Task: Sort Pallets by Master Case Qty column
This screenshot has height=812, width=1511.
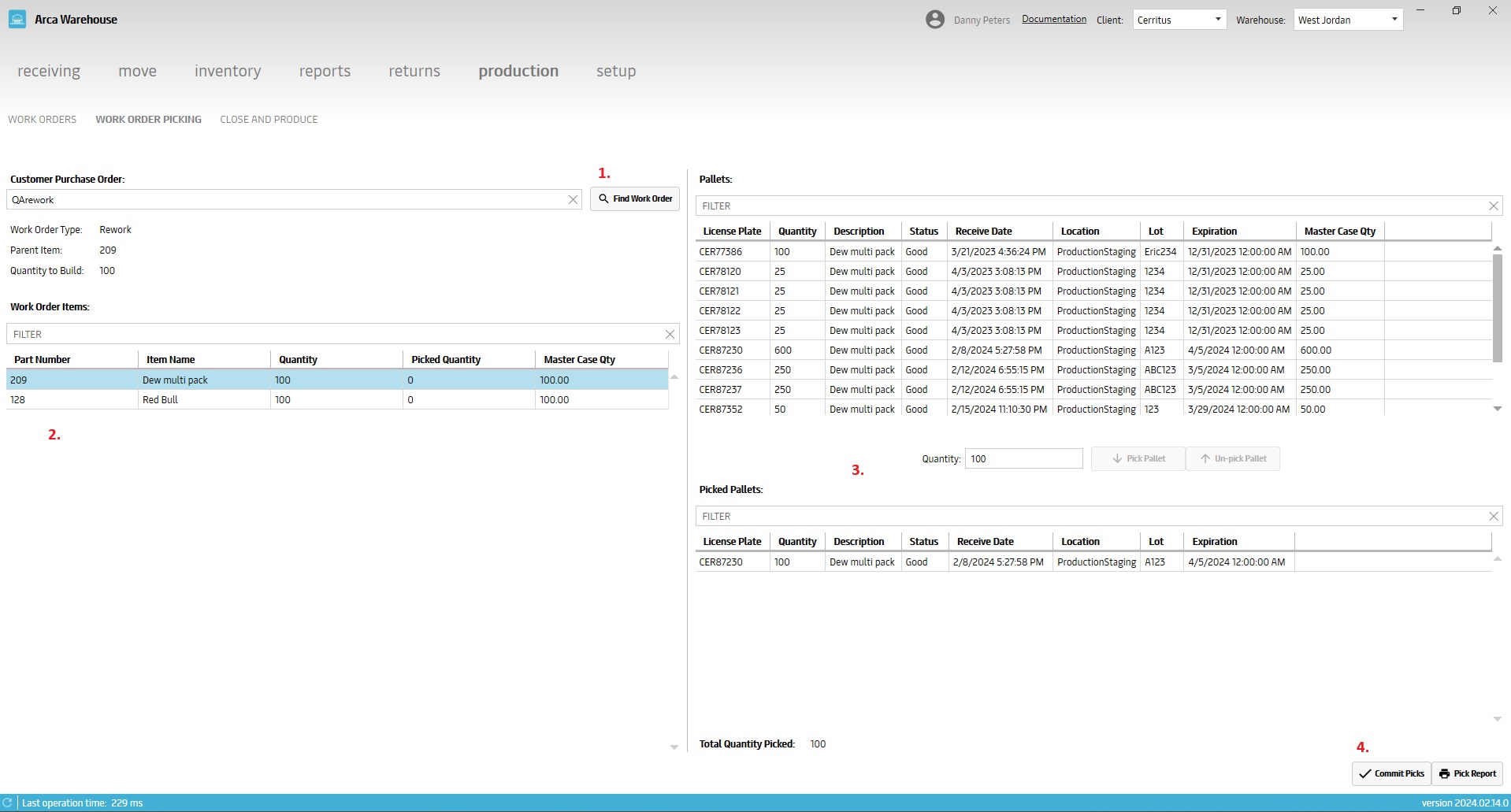Action: click(x=1339, y=231)
